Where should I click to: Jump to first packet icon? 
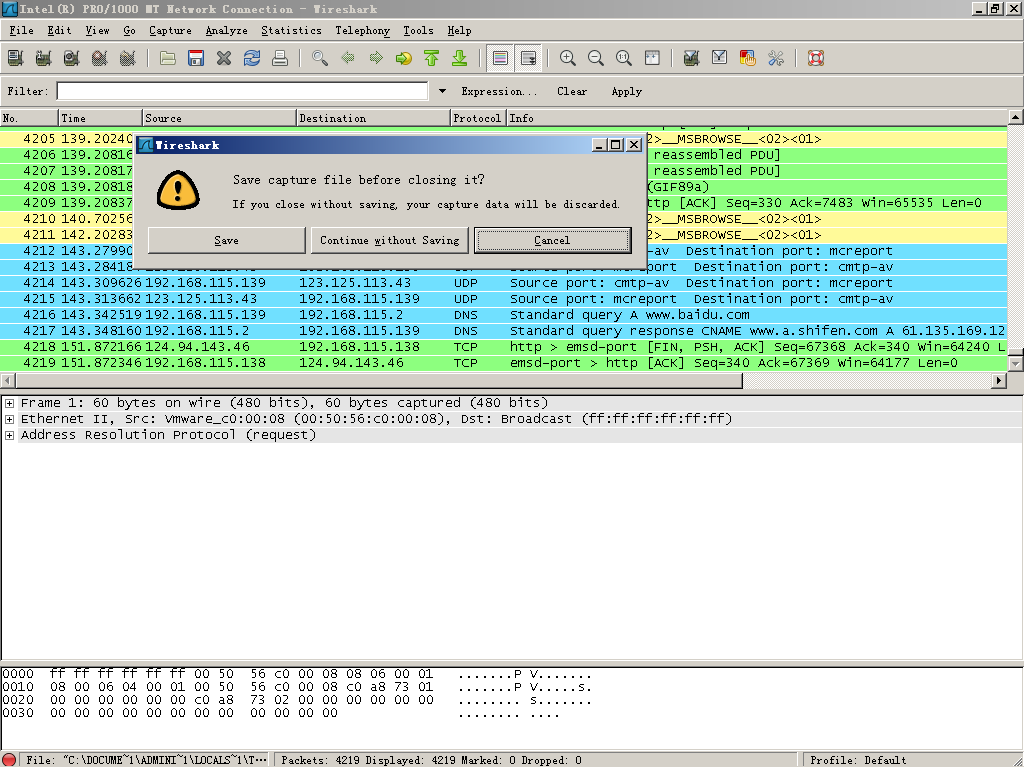[432, 58]
